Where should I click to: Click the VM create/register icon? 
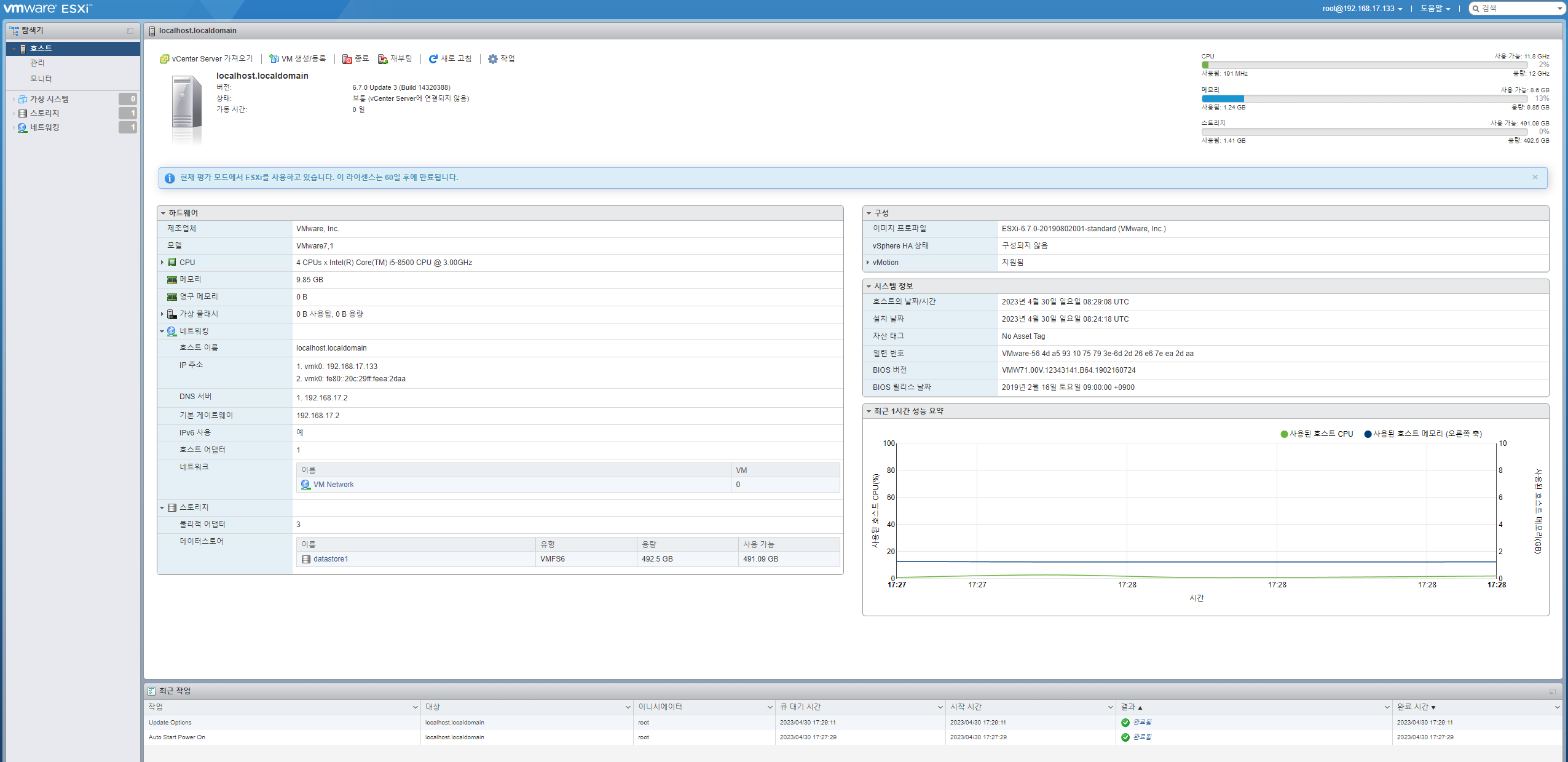[274, 59]
